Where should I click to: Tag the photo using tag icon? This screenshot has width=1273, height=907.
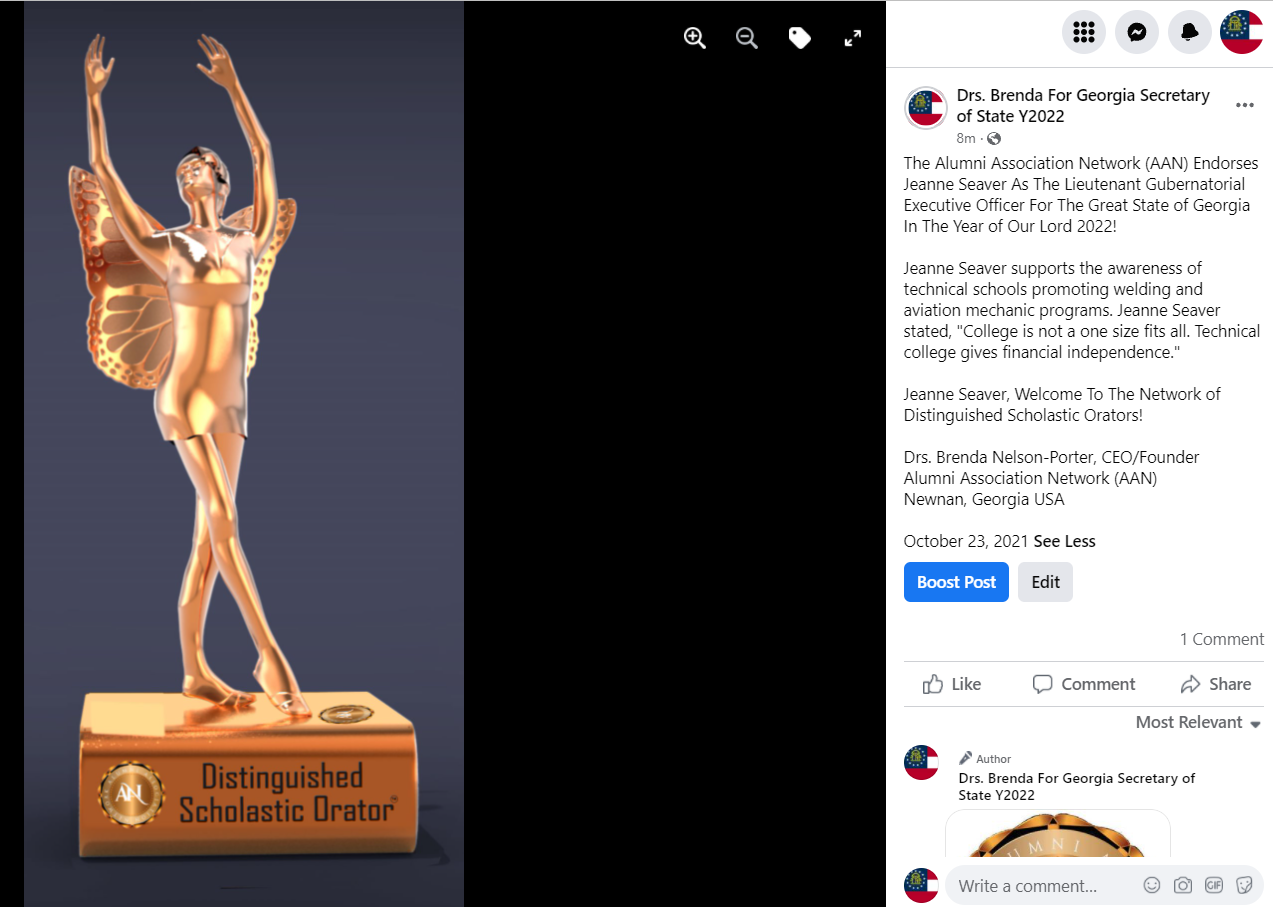[800, 38]
